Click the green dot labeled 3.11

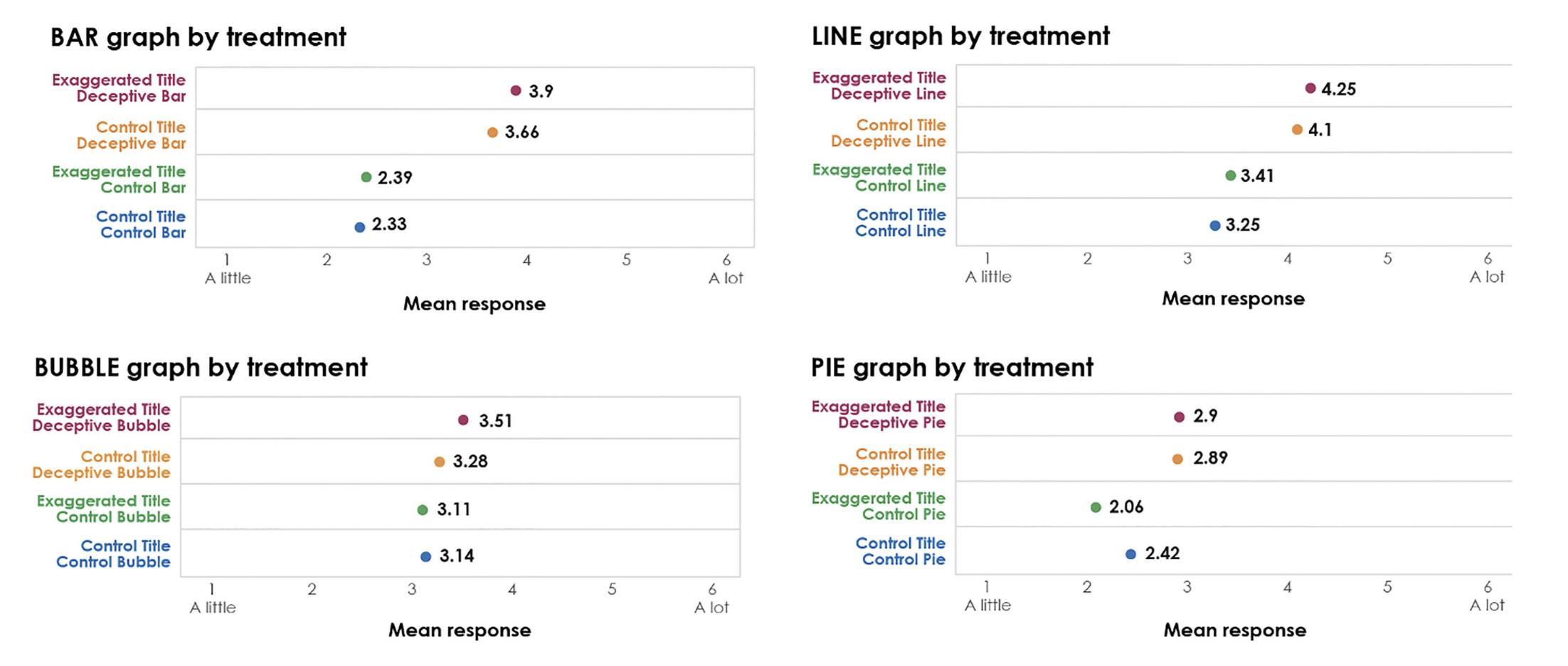[x=423, y=509]
